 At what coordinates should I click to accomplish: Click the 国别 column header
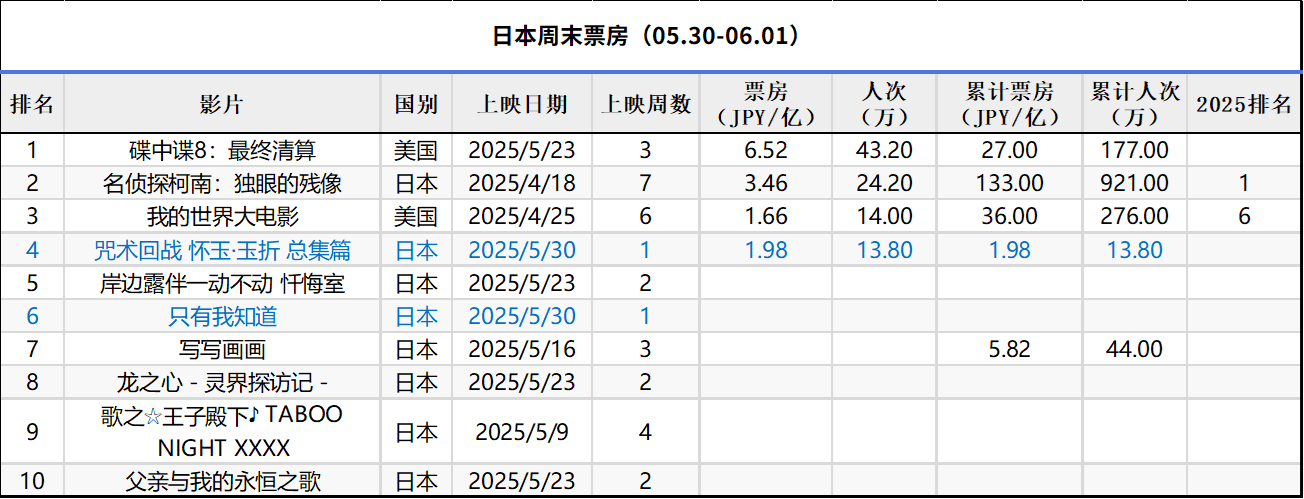tap(416, 104)
